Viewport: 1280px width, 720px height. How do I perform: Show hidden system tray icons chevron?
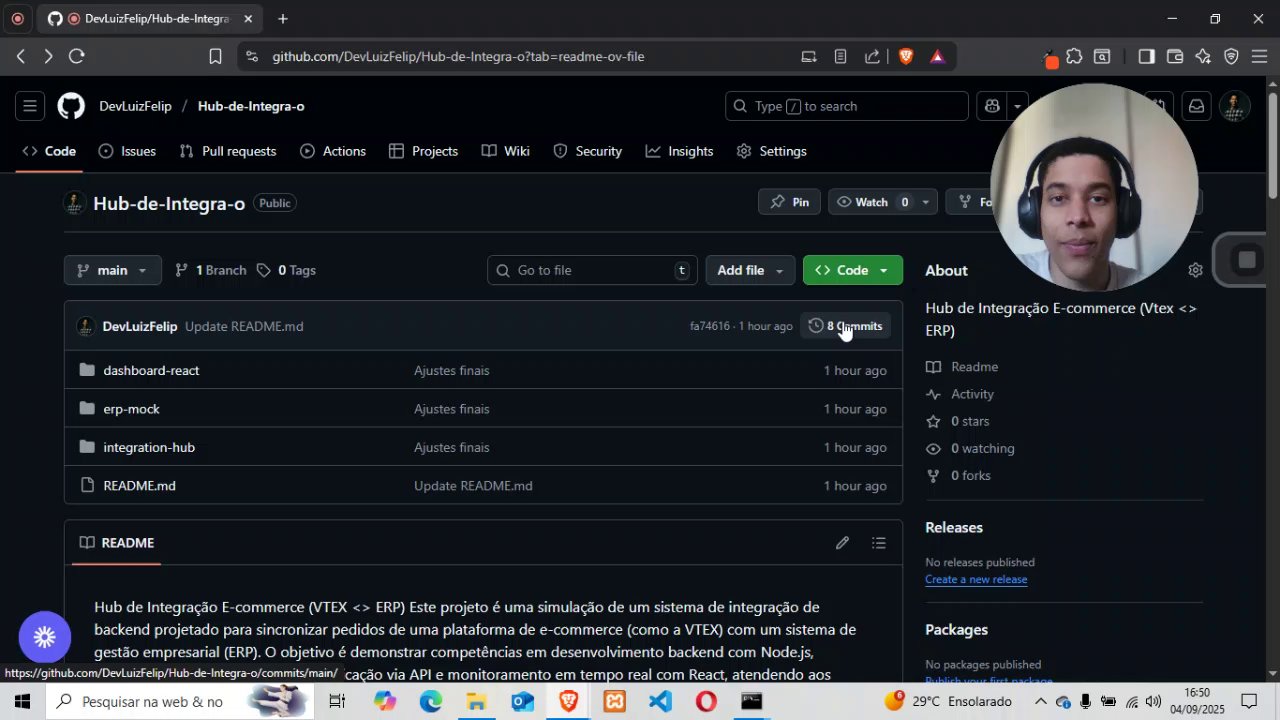pyautogui.click(x=1040, y=702)
